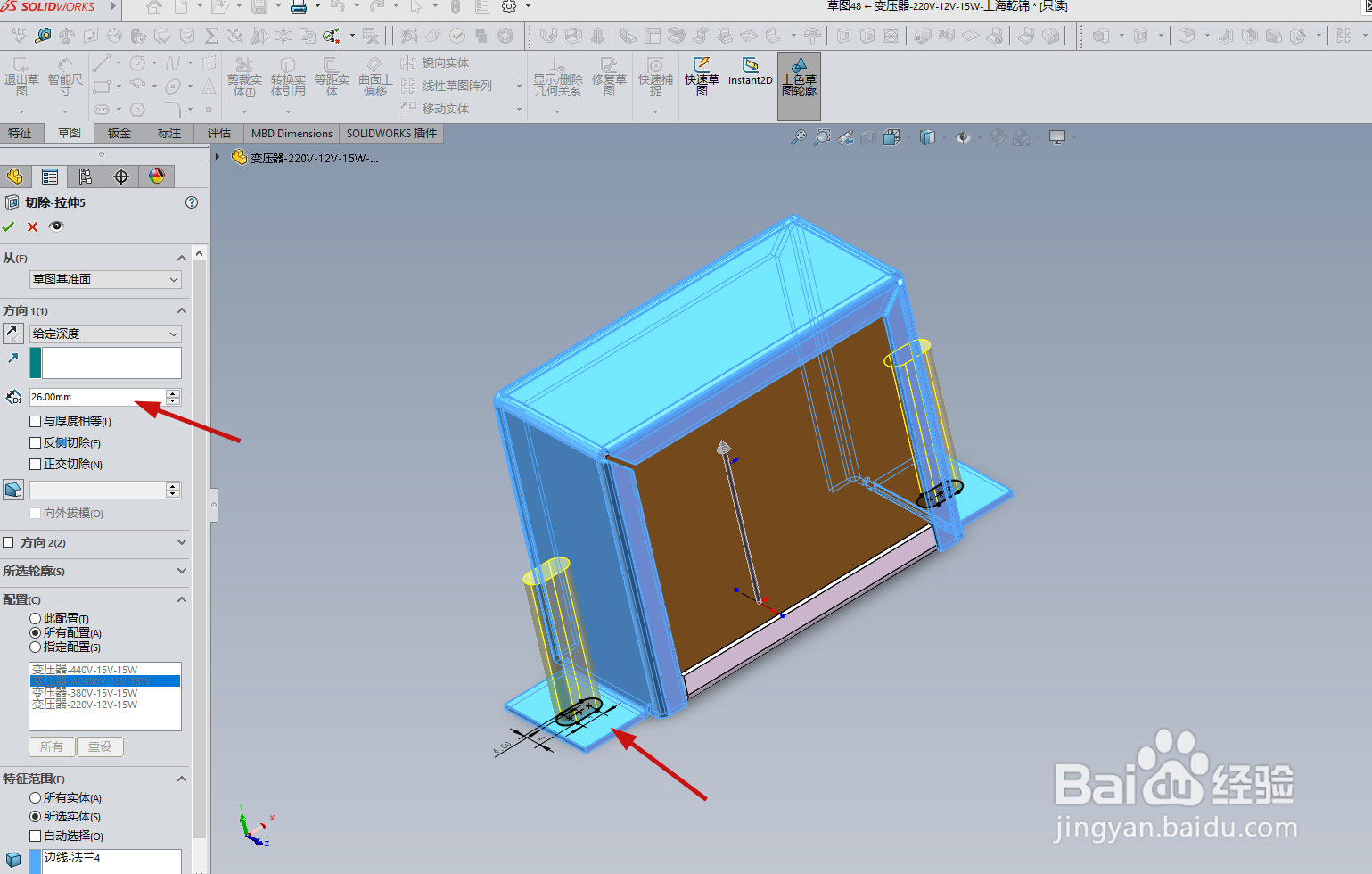Click Trim Entities (剪裁实体) tool
1372x874 pixels.
coord(244,78)
